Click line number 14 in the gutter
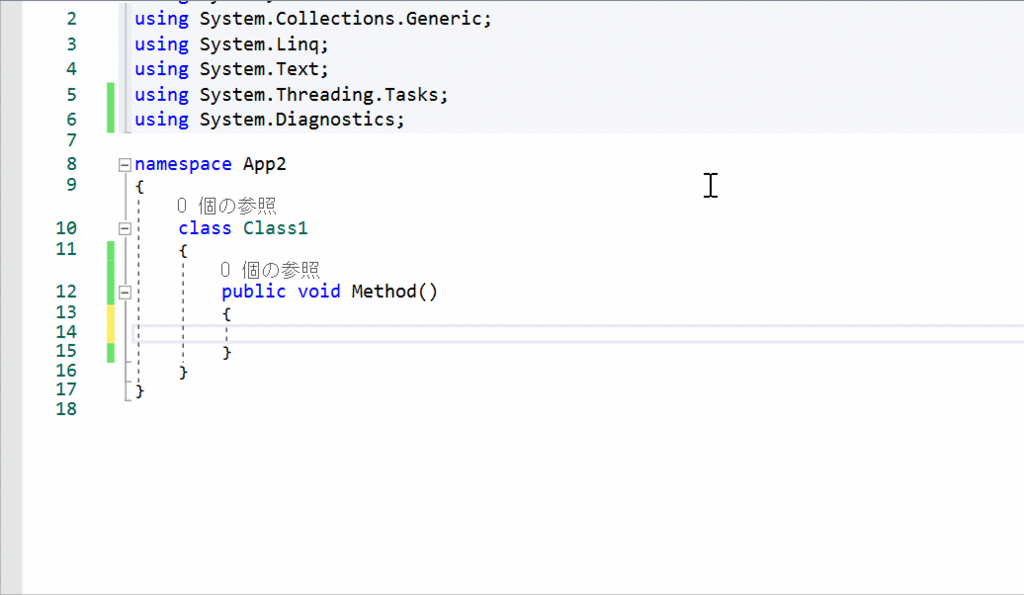The height and width of the screenshot is (595, 1024). (x=66, y=332)
